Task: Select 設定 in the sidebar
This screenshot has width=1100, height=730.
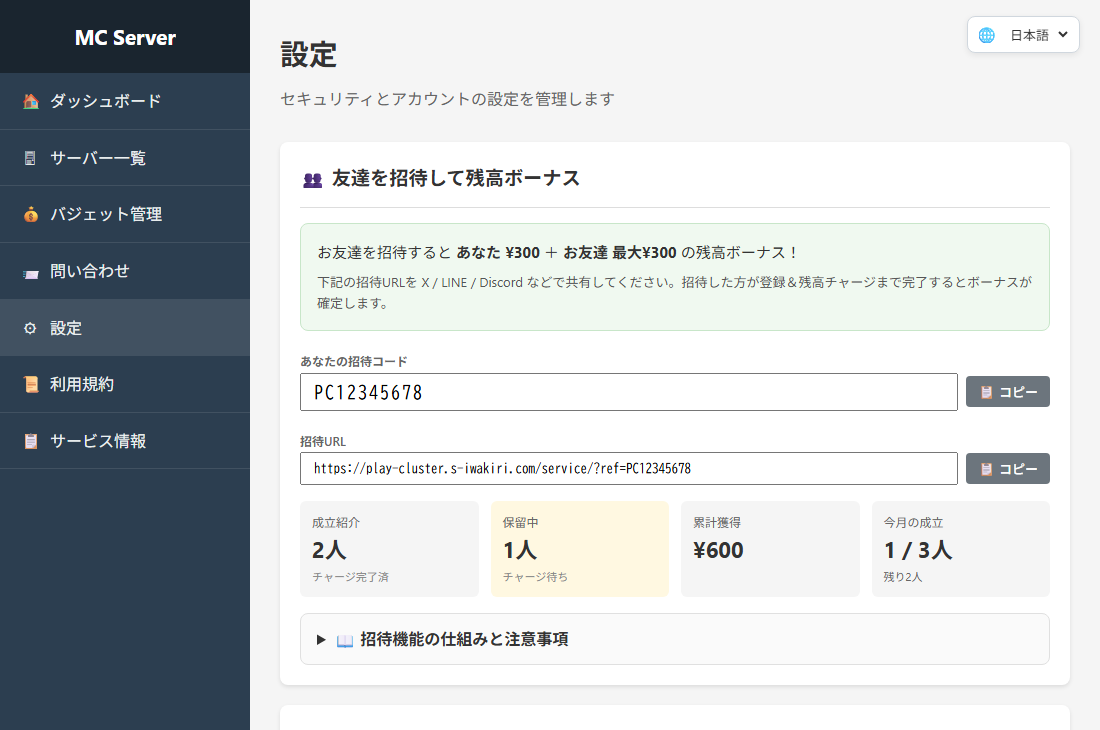Action: 125,328
